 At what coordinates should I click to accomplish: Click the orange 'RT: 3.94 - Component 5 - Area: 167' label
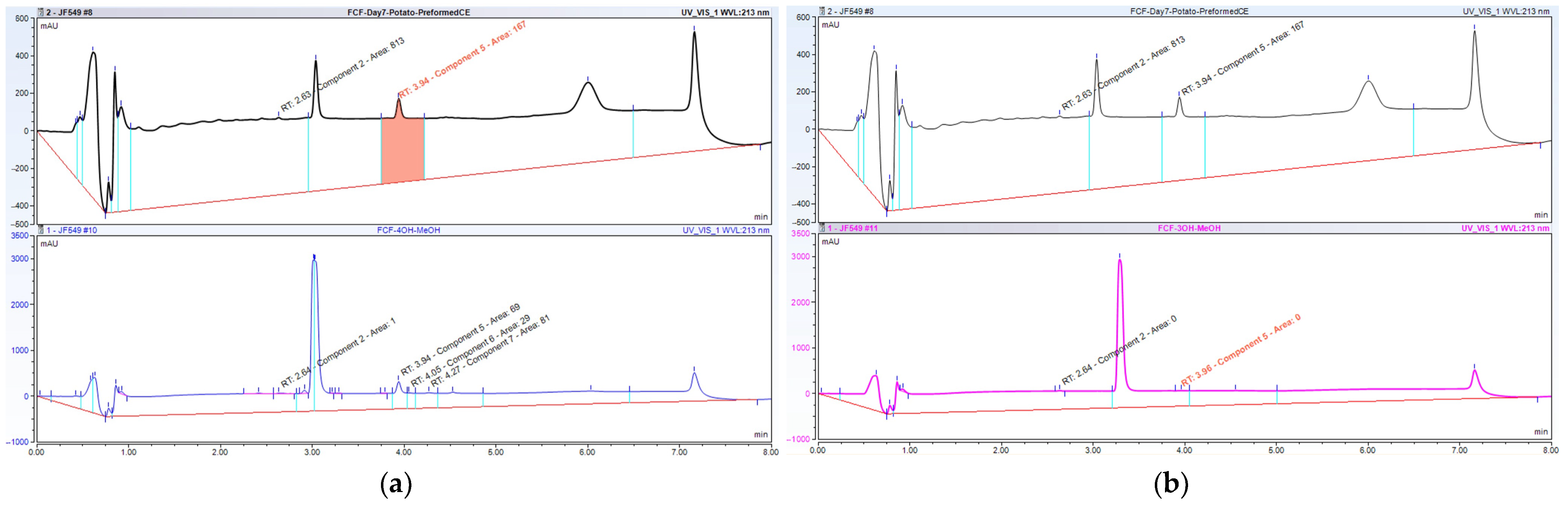point(462,60)
